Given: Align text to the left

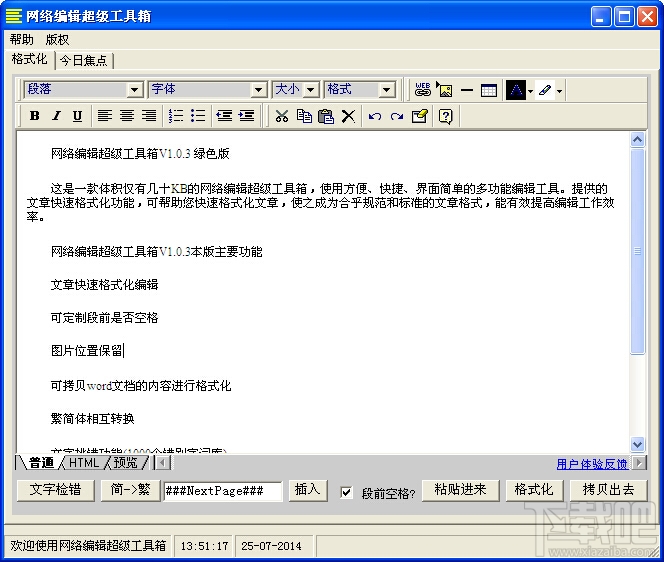Looking at the screenshot, I should coord(104,116).
